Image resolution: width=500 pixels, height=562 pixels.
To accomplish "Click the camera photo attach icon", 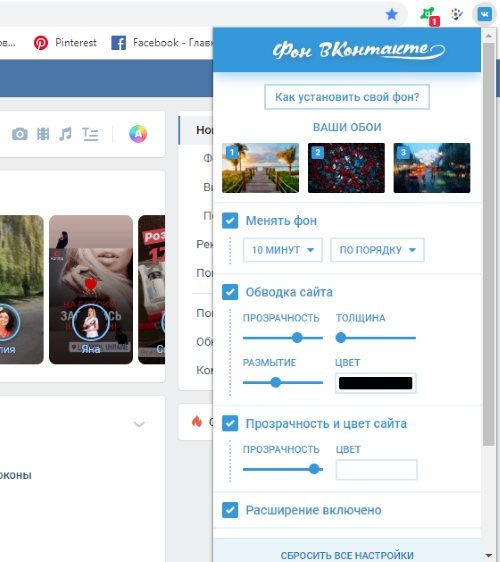I will click(20, 134).
